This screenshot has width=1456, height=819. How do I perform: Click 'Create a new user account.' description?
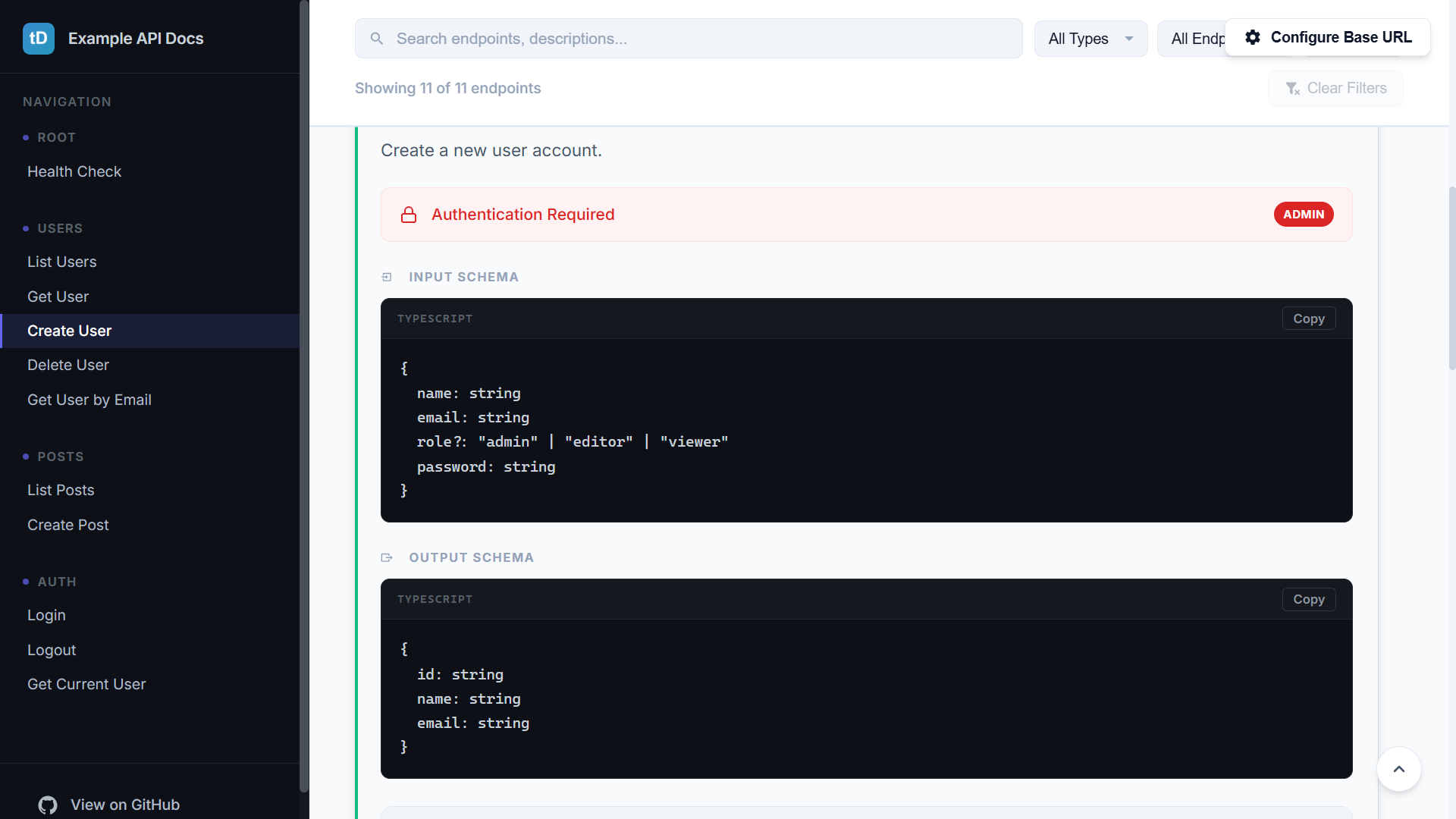point(491,151)
